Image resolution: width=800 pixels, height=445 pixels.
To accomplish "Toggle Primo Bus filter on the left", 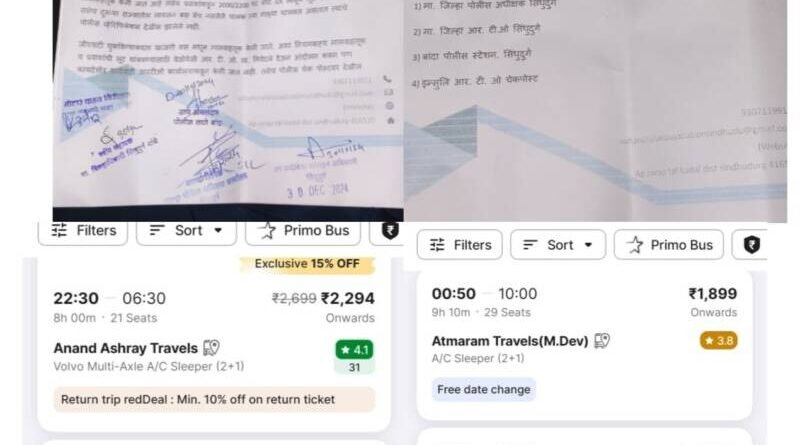I will [x=303, y=232].
